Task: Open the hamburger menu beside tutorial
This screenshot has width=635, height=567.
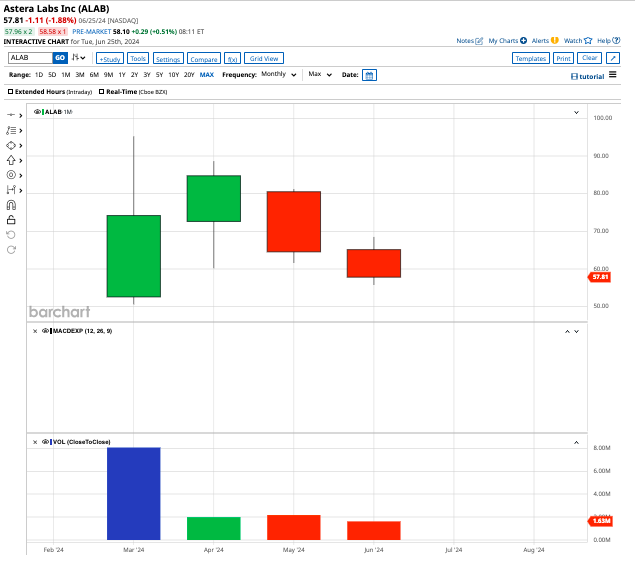Action: (x=612, y=75)
